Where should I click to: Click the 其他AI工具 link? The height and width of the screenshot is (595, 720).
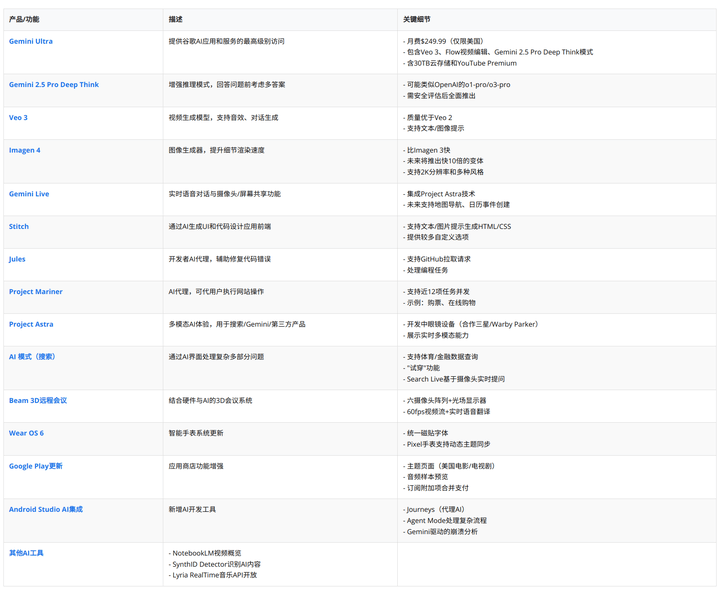click(x=26, y=553)
